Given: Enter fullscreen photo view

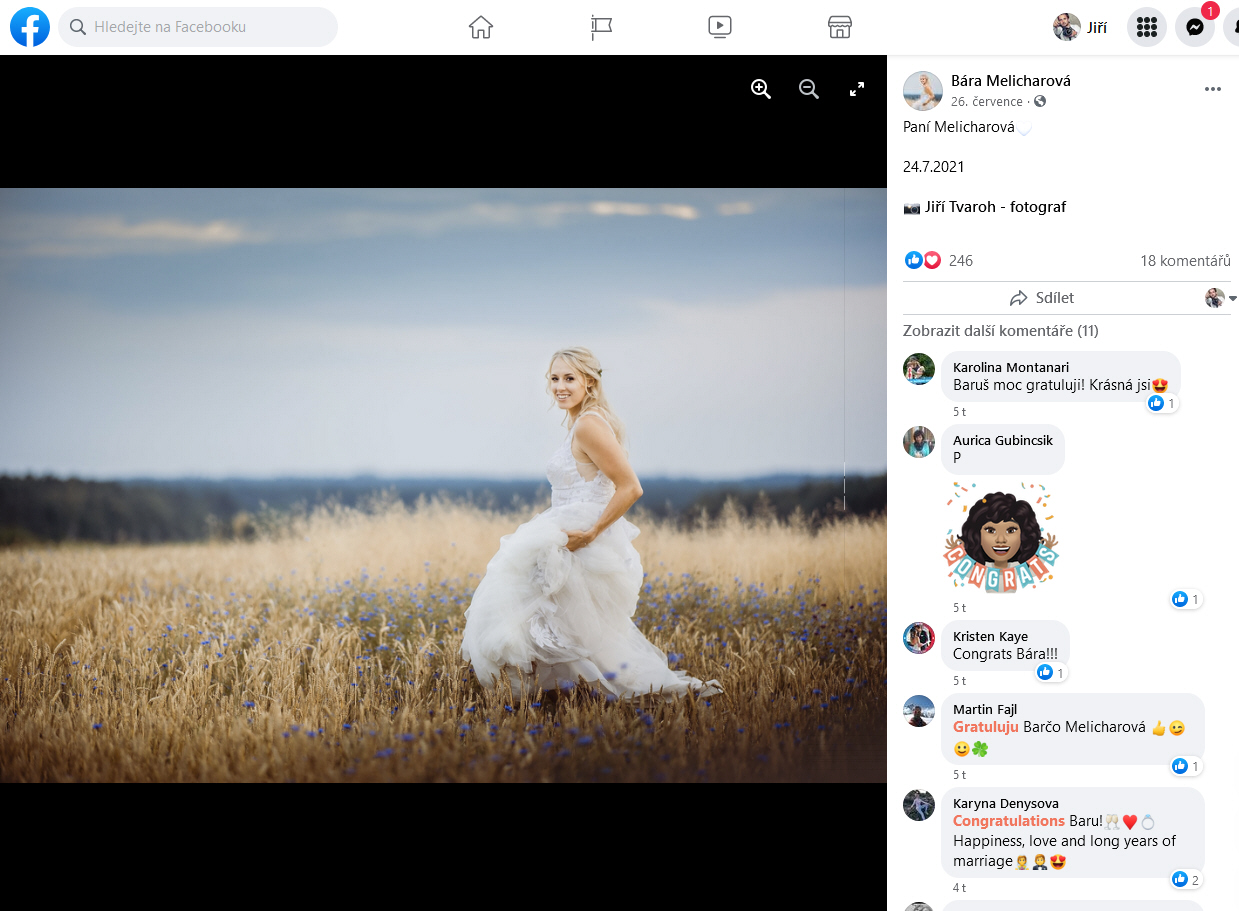Looking at the screenshot, I should tap(857, 89).
